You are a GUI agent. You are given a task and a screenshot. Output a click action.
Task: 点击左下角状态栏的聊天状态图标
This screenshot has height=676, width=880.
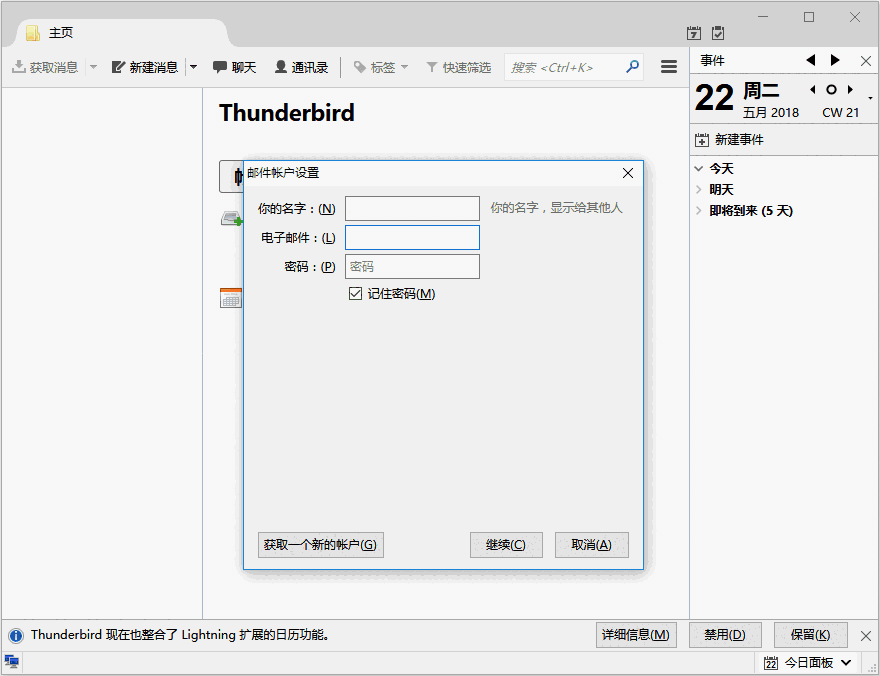click(11, 661)
